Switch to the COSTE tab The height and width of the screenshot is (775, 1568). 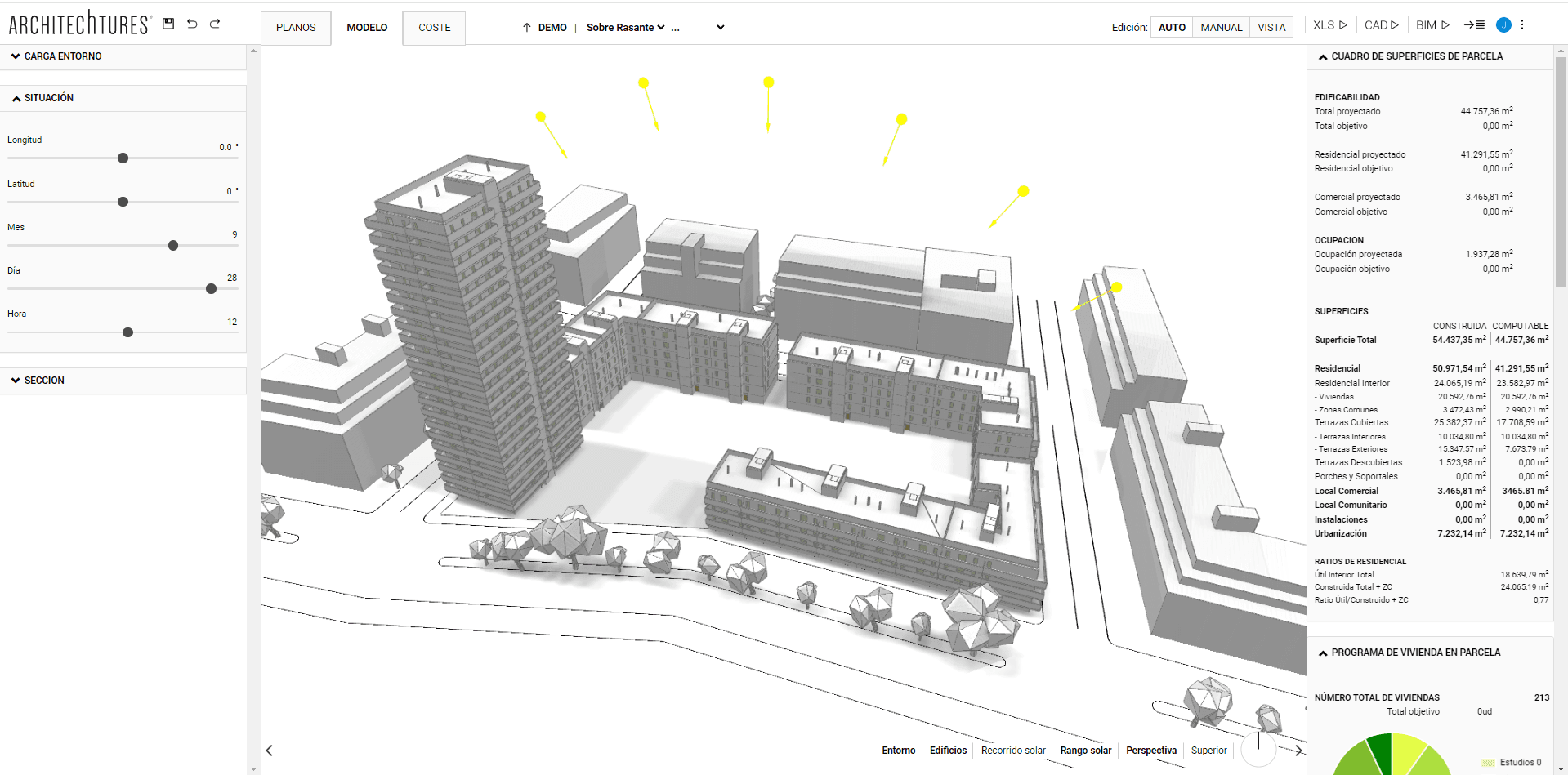click(x=433, y=27)
